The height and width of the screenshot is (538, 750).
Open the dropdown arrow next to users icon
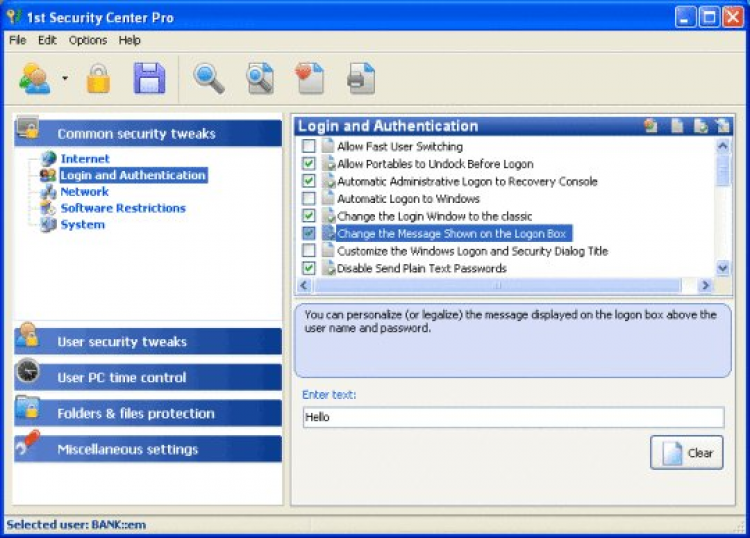coord(65,78)
